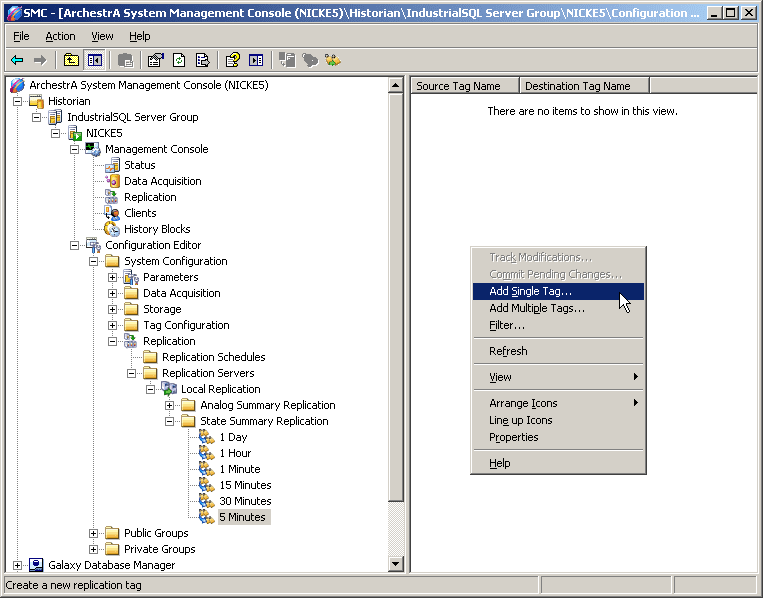Click the Historian folder icon in tree

36,101
